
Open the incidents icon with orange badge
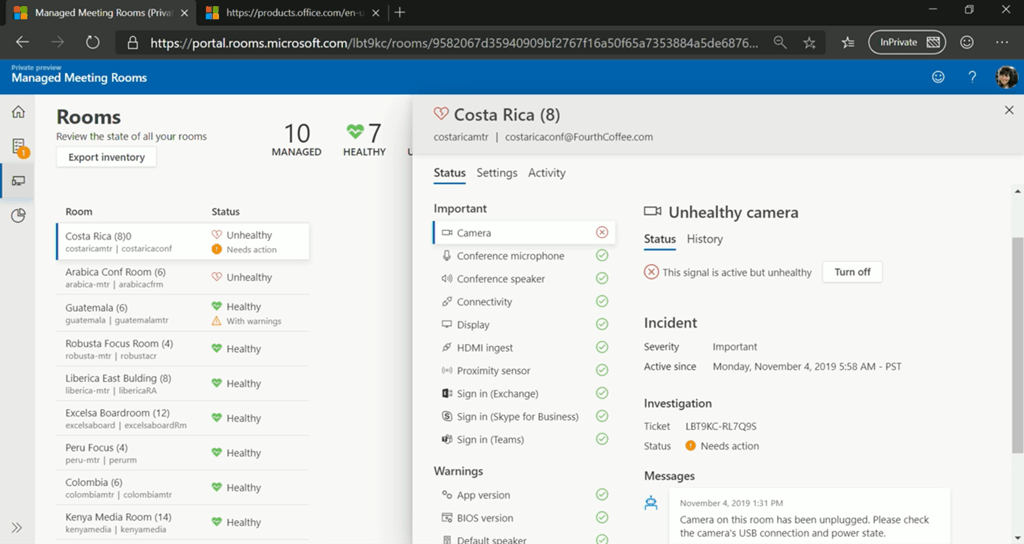click(x=18, y=147)
